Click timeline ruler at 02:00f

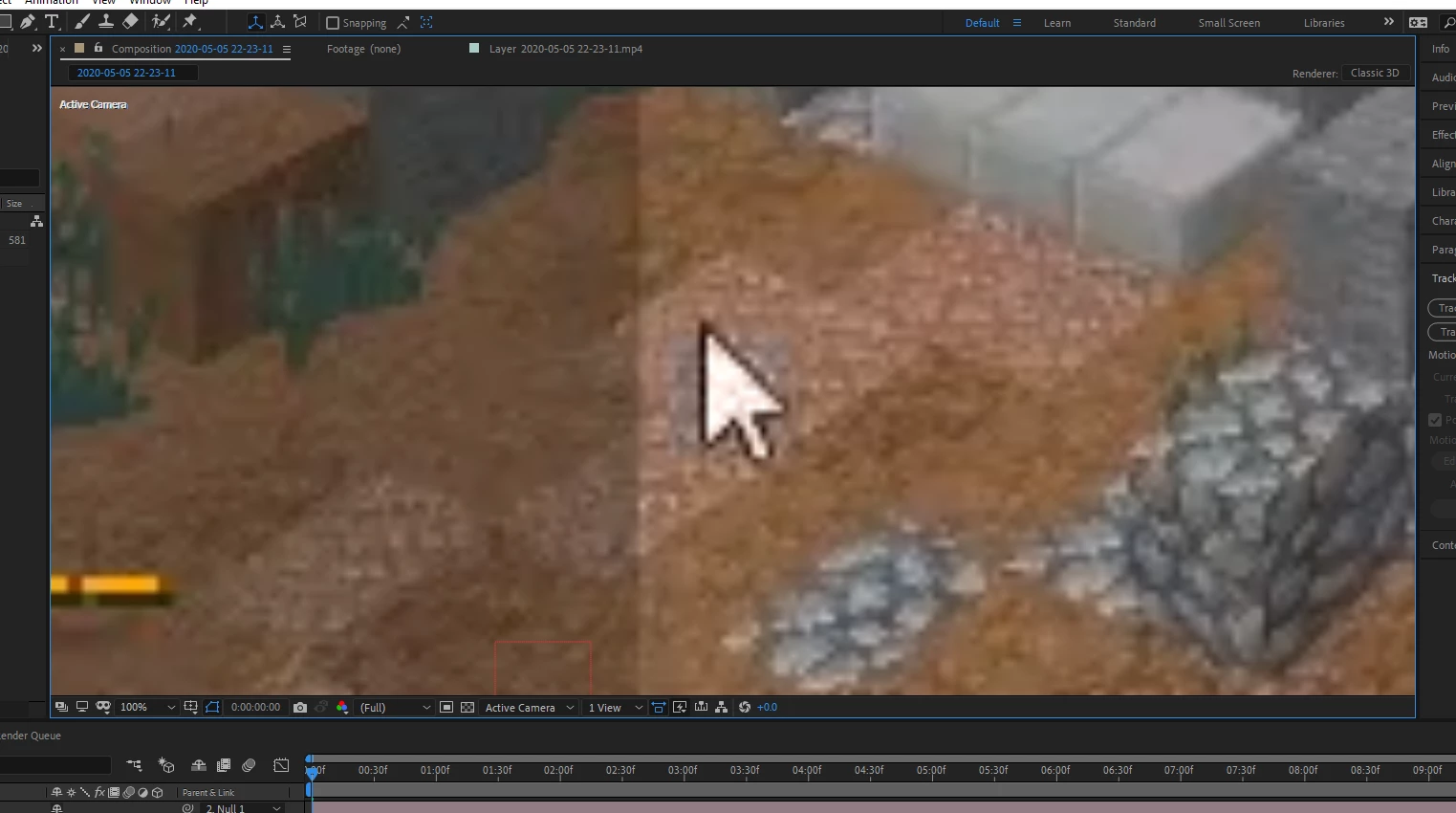tap(558, 770)
